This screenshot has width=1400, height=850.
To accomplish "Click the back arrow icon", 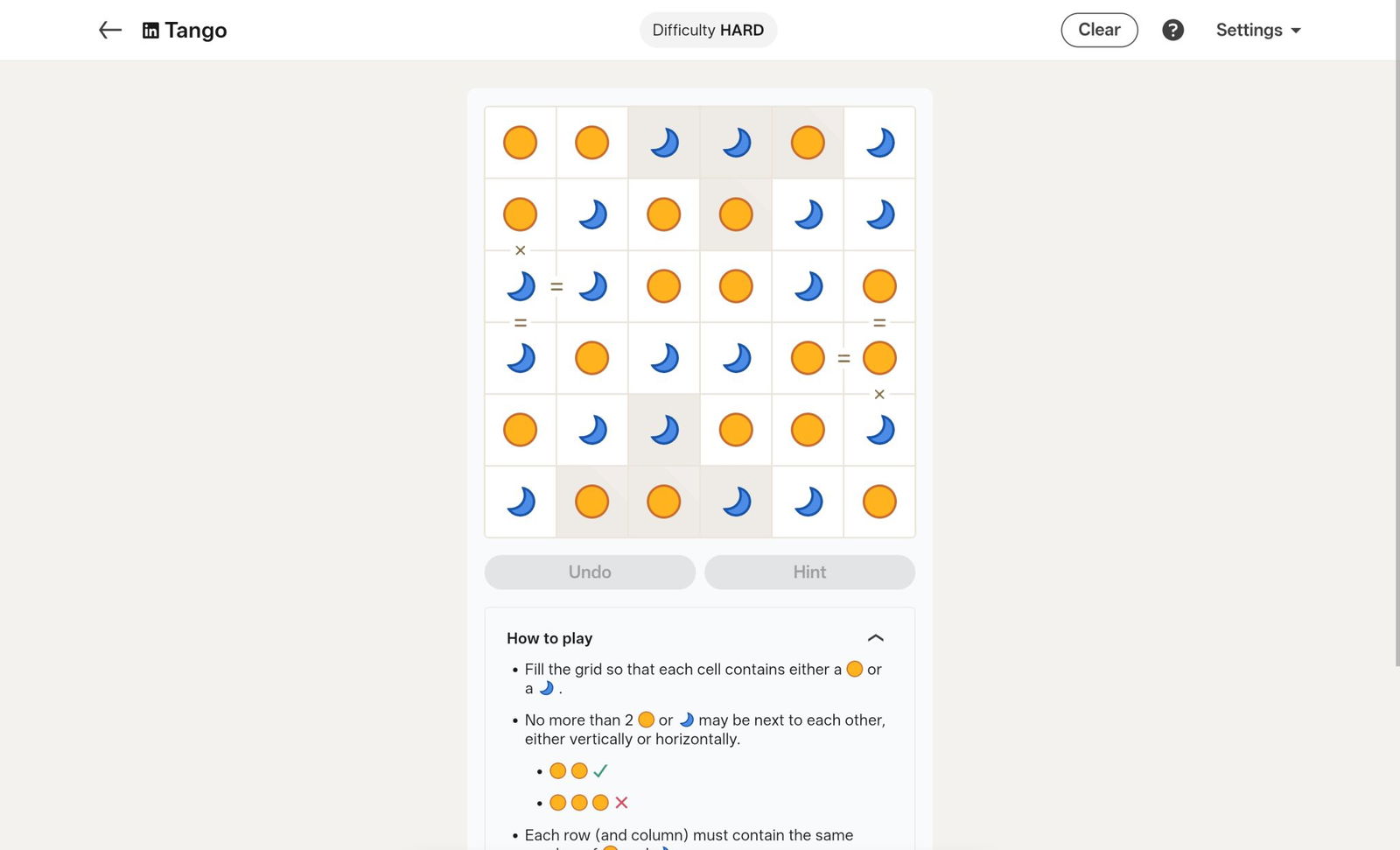I will tap(109, 31).
